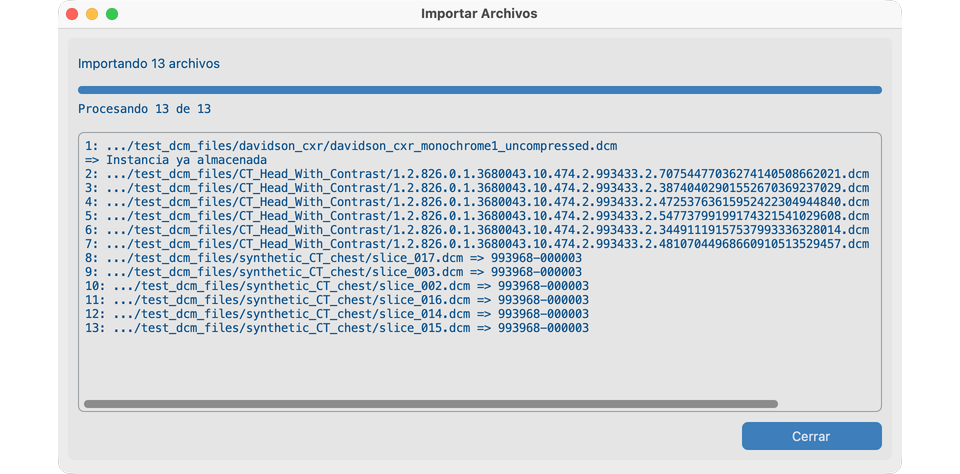Maximize the window using the green button

coord(112,14)
